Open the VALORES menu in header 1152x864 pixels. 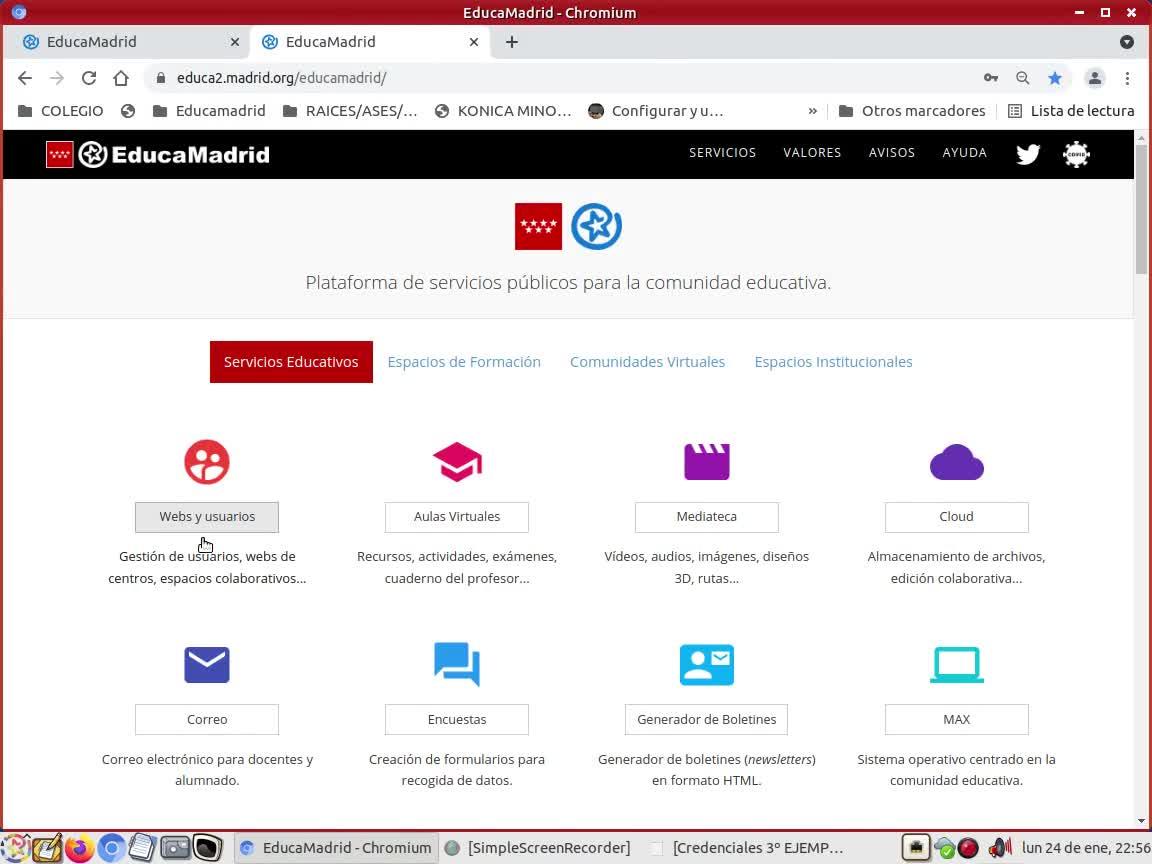(812, 153)
